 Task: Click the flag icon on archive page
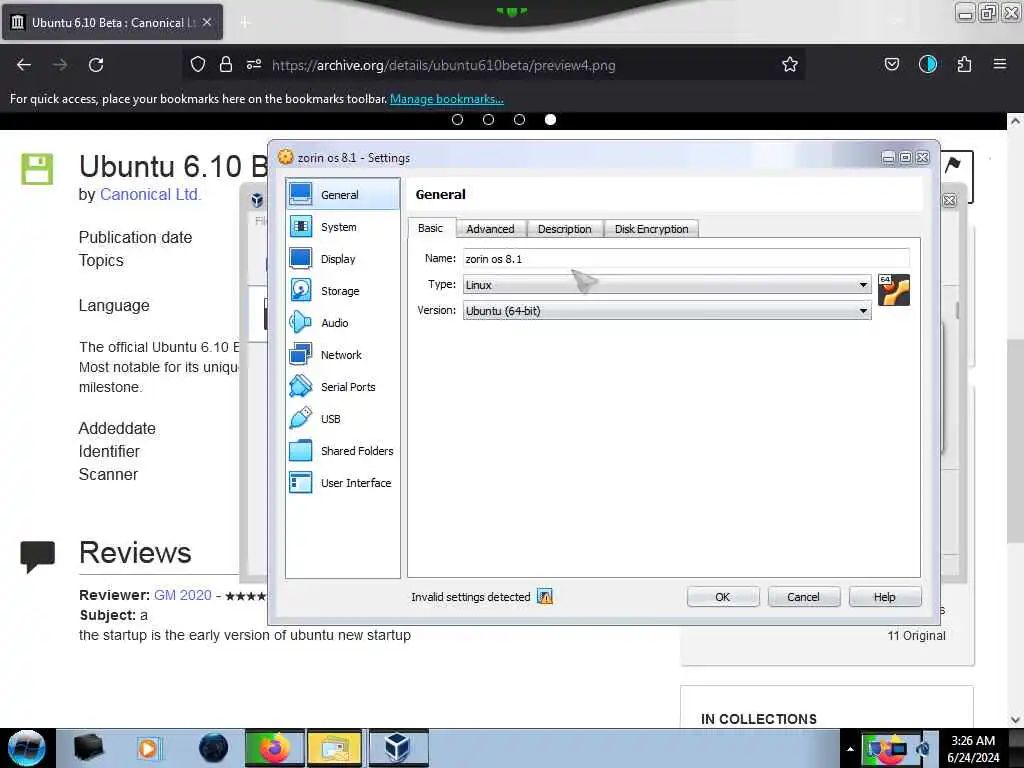[x=953, y=164]
